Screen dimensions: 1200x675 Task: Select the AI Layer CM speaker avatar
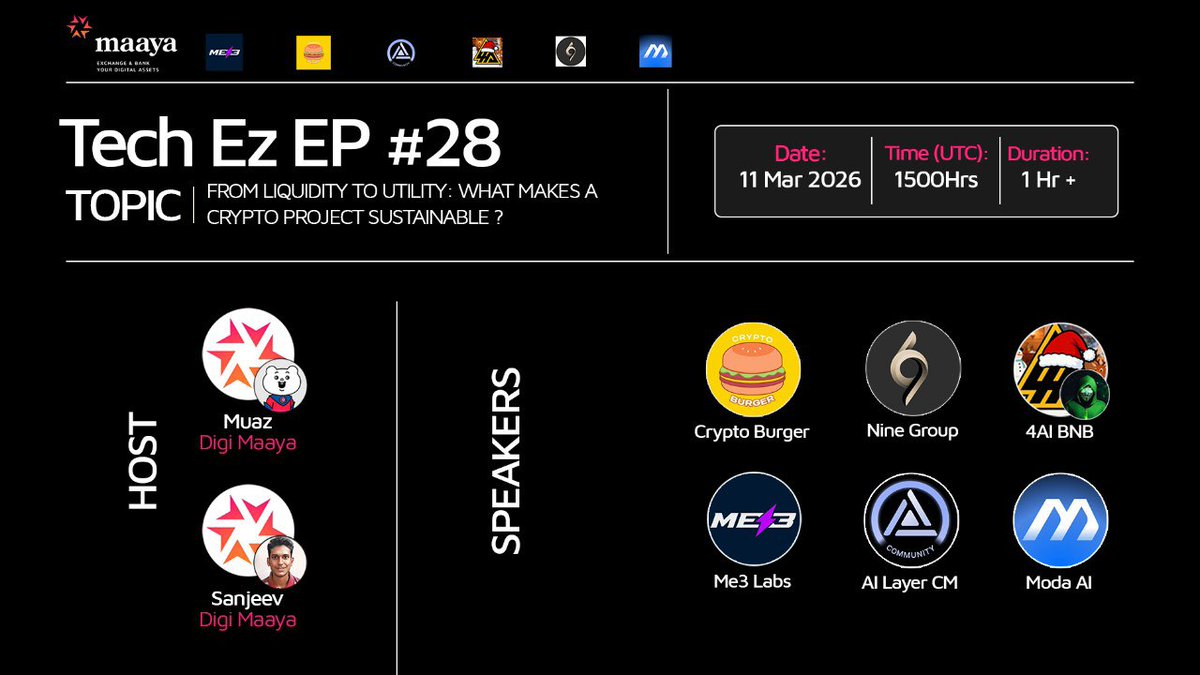[911, 520]
